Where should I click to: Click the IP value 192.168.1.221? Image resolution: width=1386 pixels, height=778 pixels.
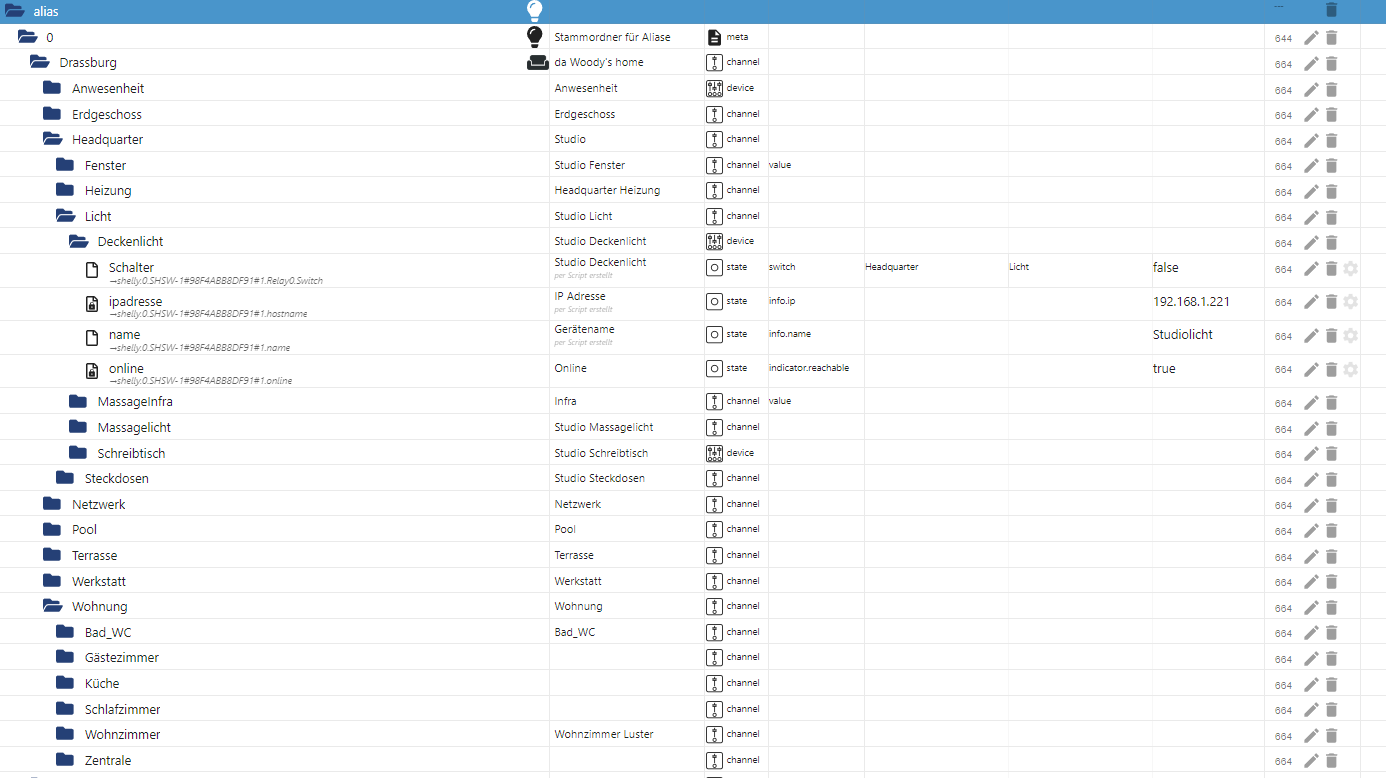tap(1191, 302)
